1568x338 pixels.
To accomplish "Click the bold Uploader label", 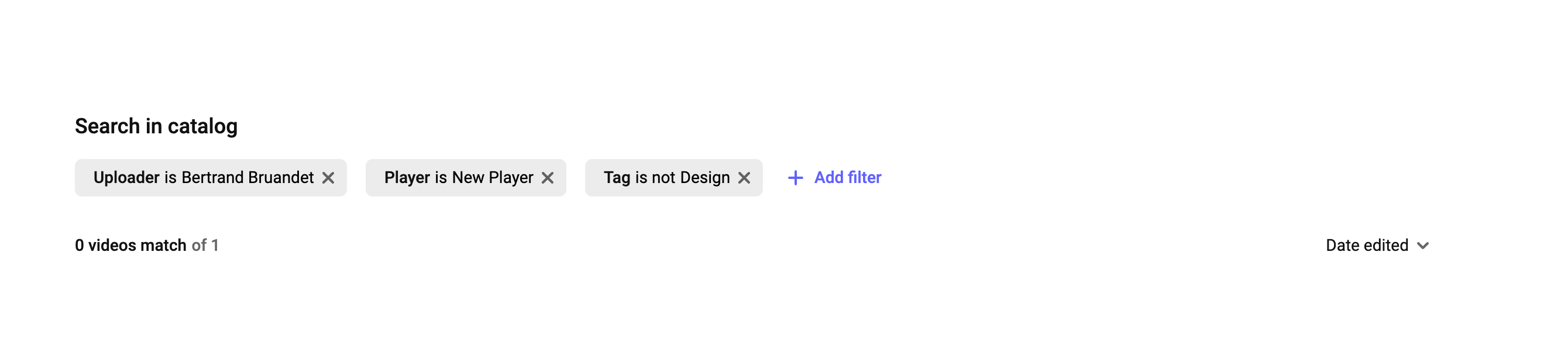I will 126,178.
